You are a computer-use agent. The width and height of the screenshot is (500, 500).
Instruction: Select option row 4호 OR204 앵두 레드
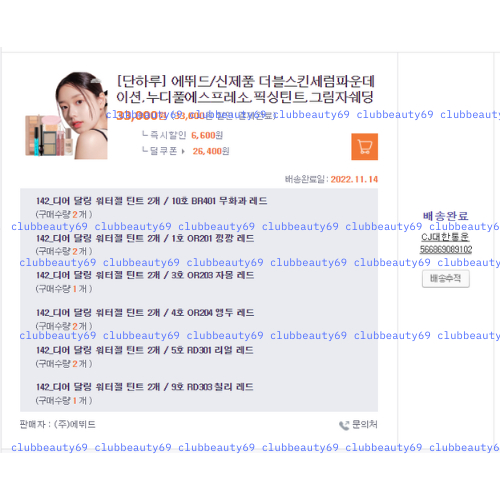(x=145, y=313)
